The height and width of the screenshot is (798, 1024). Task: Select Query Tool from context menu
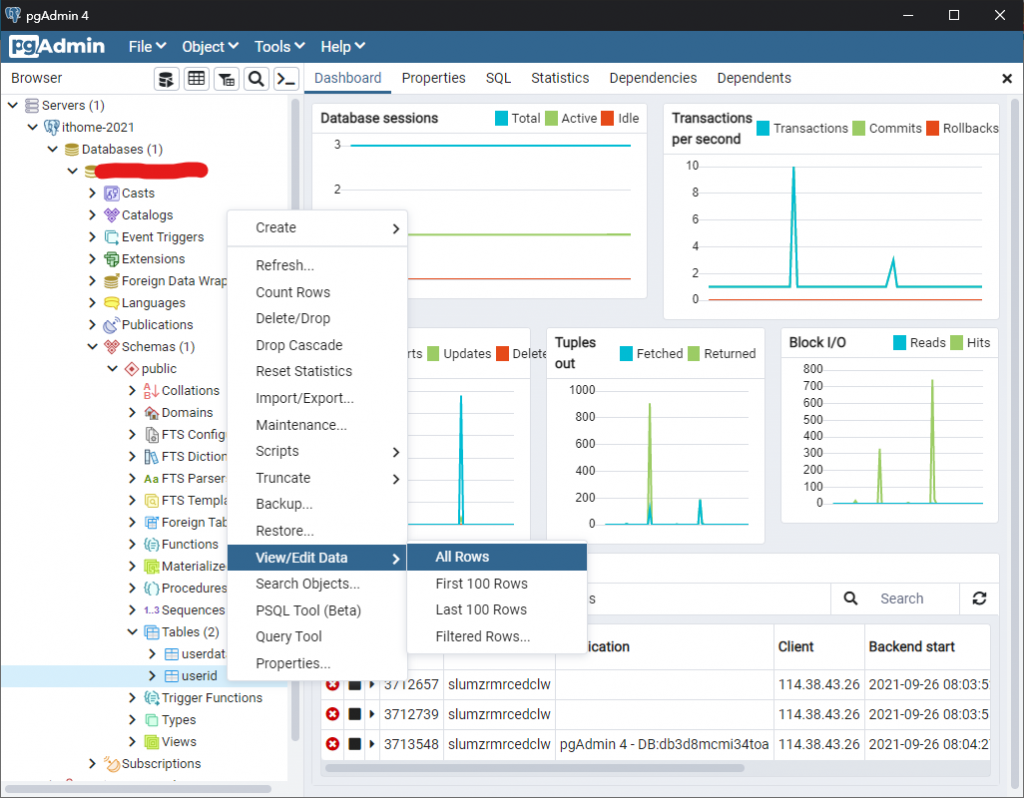317,637
